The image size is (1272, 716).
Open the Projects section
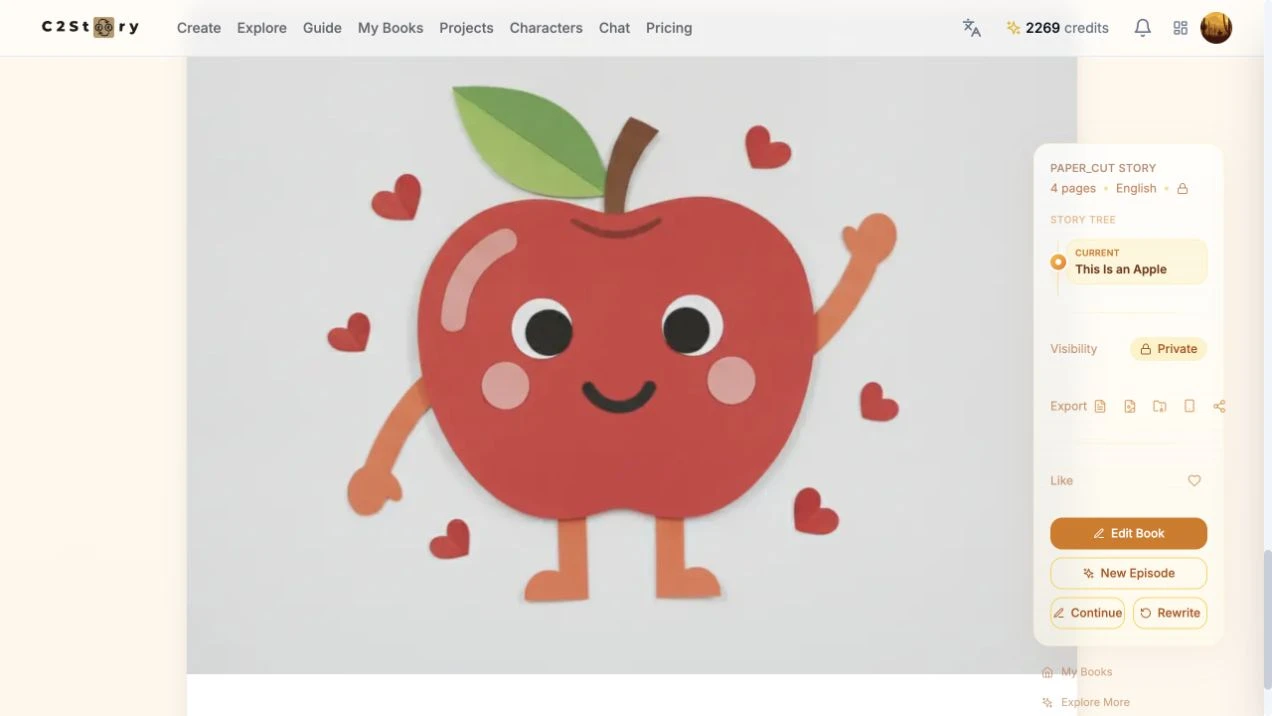pos(466,28)
